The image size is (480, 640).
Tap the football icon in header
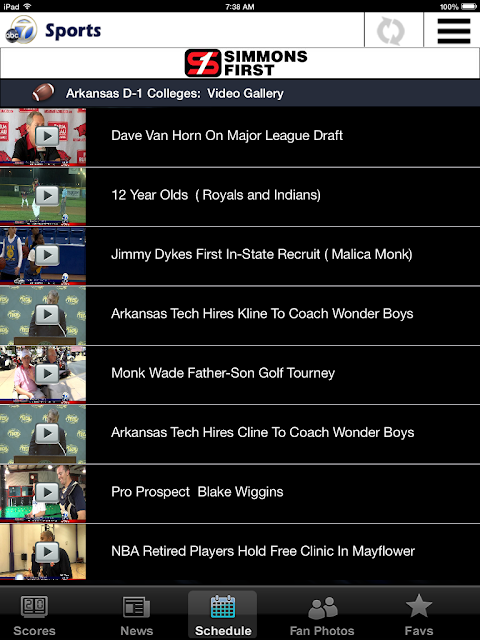pyautogui.click(x=43, y=92)
